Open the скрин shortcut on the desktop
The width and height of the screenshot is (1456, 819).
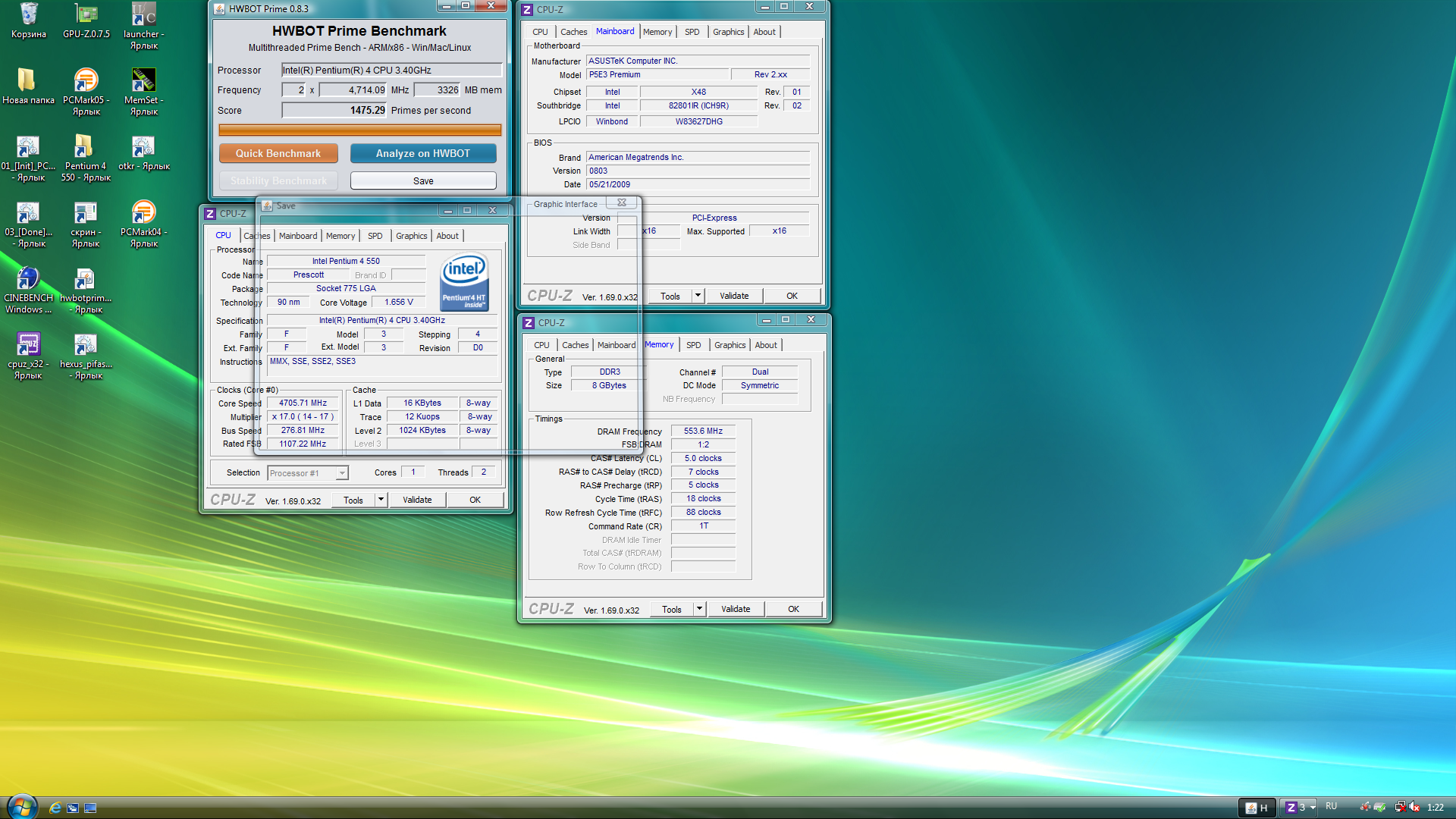[86, 224]
